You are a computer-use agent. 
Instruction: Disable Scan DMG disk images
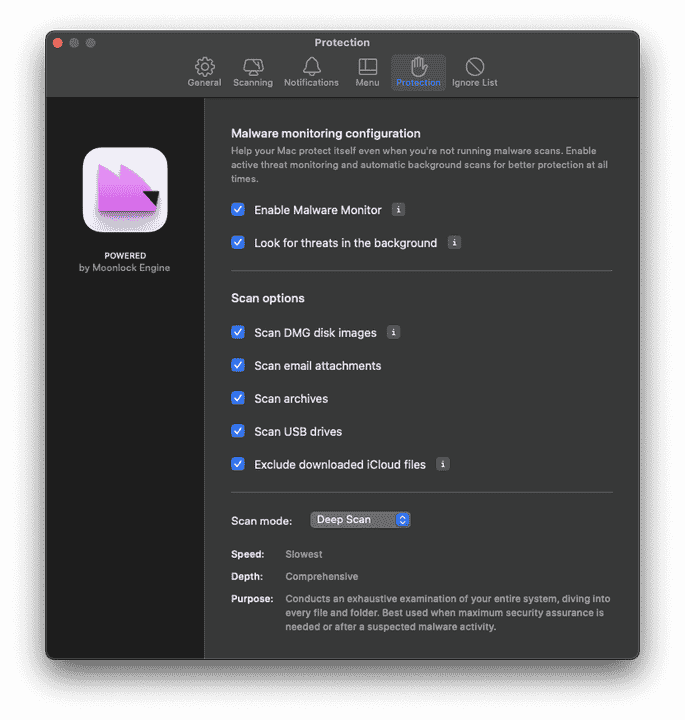coord(238,332)
